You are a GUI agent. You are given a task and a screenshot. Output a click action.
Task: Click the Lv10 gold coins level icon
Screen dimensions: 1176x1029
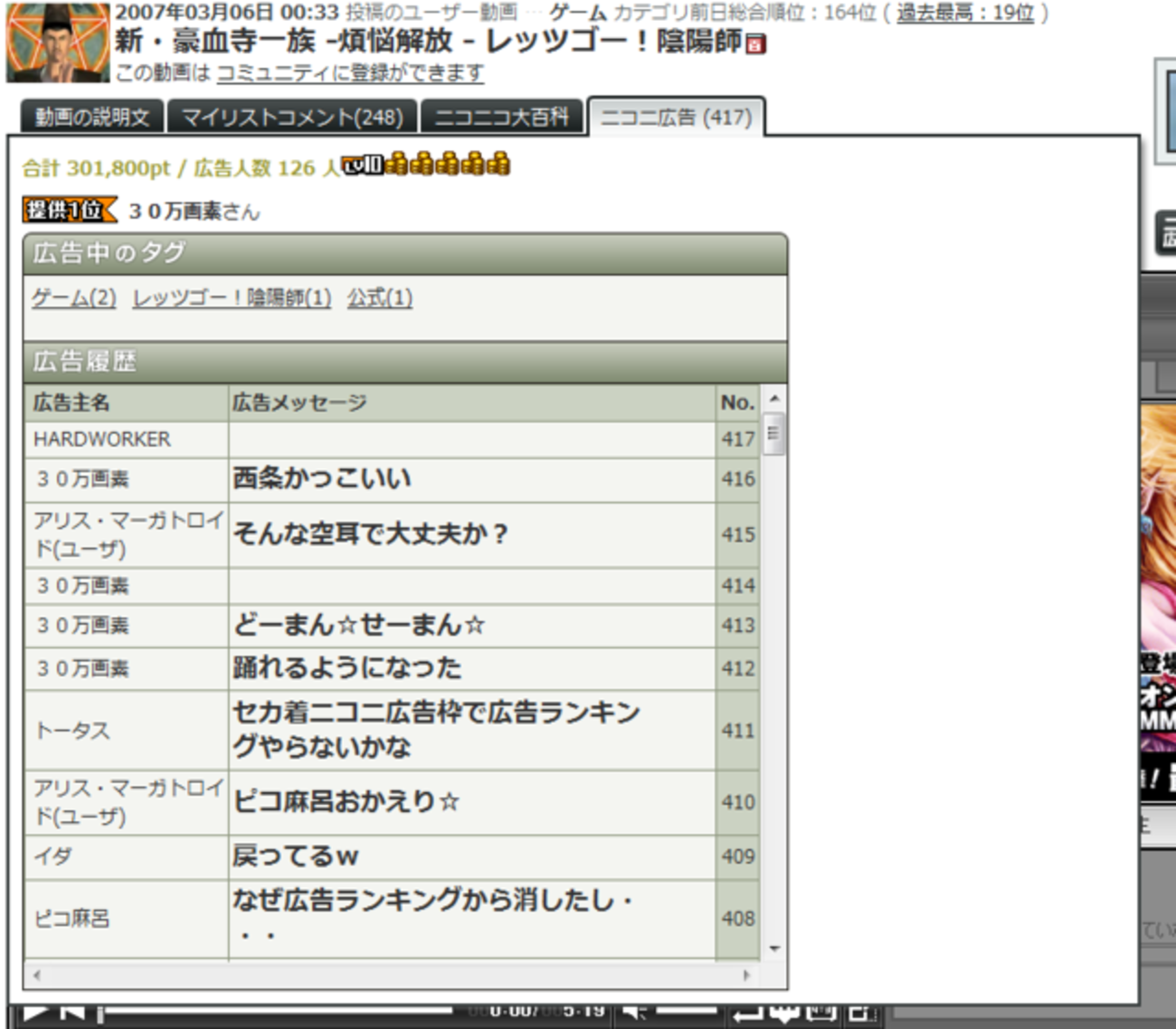(426, 165)
